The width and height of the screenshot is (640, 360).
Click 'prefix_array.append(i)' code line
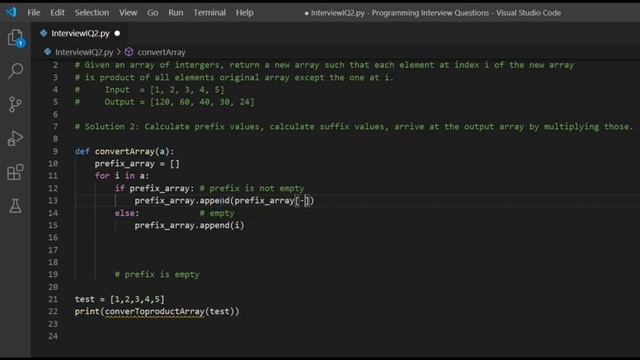pyautogui.click(x=189, y=225)
